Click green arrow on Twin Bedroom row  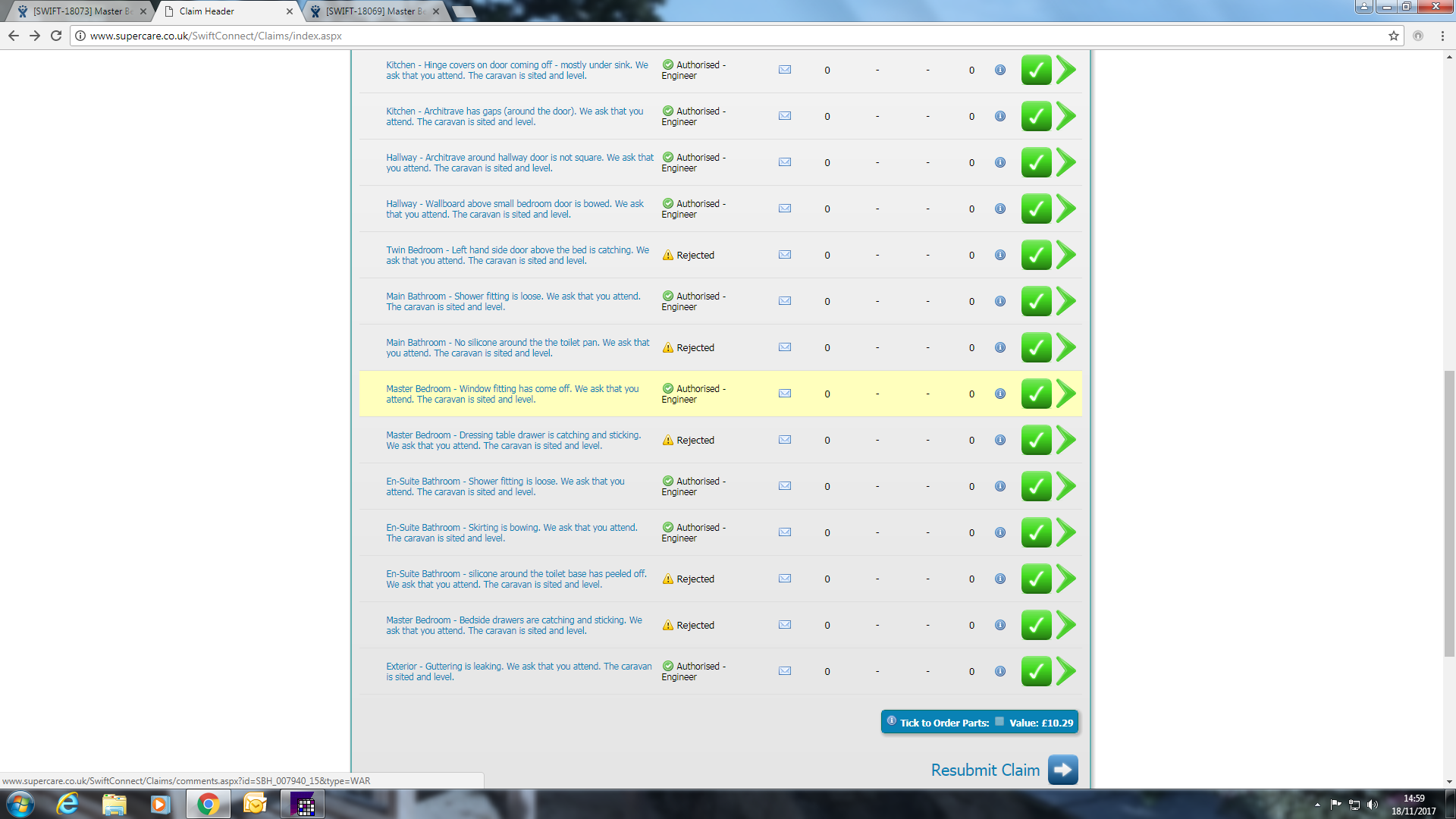pos(1066,255)
